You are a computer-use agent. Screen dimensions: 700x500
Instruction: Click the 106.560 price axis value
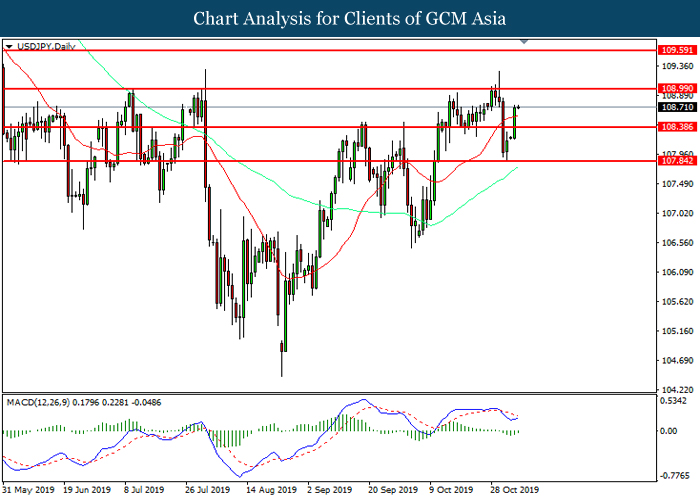677,243
